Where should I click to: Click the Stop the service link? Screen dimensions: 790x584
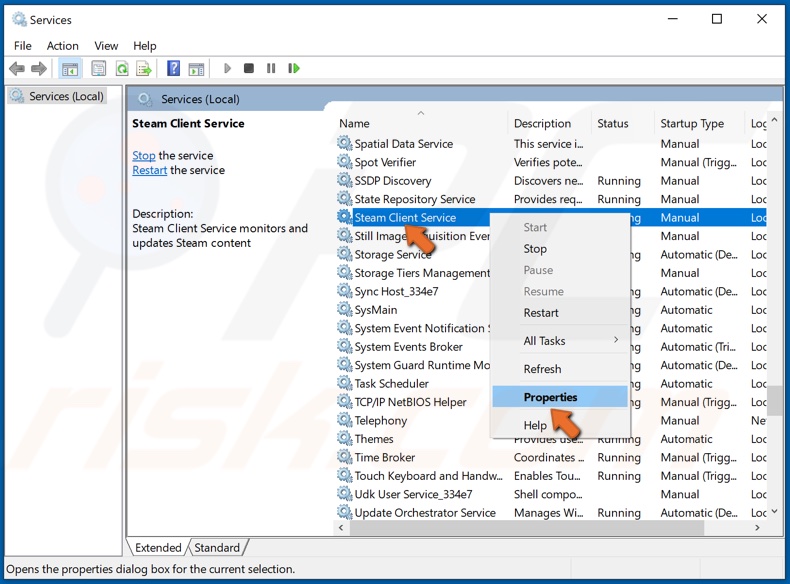pos(144,156)
